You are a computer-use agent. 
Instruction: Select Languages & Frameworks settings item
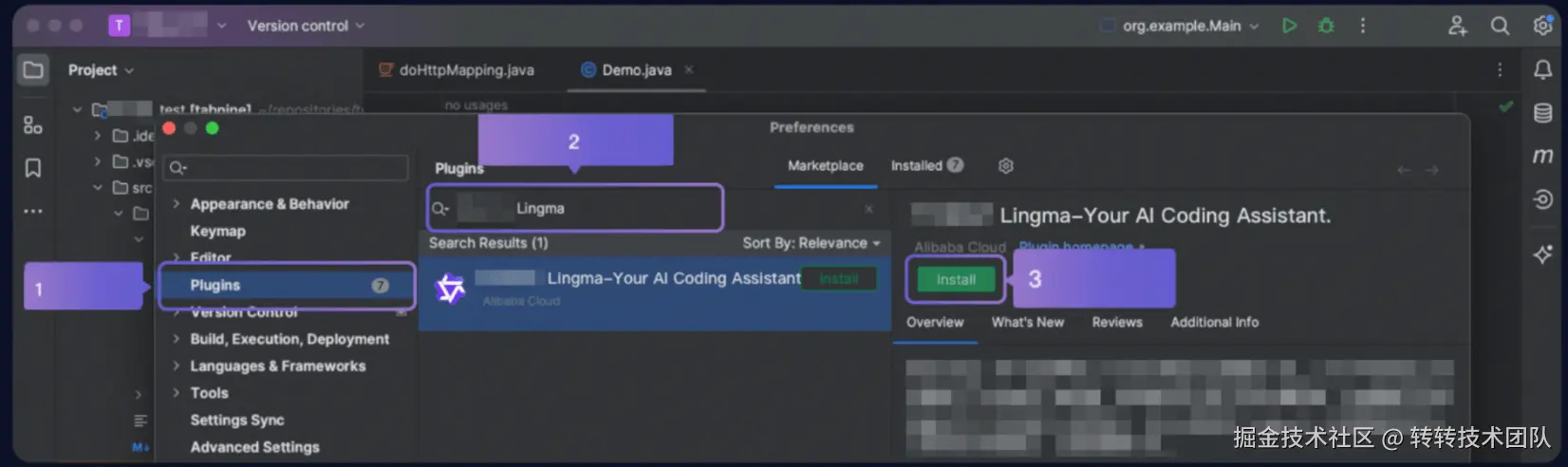[277, 366]
